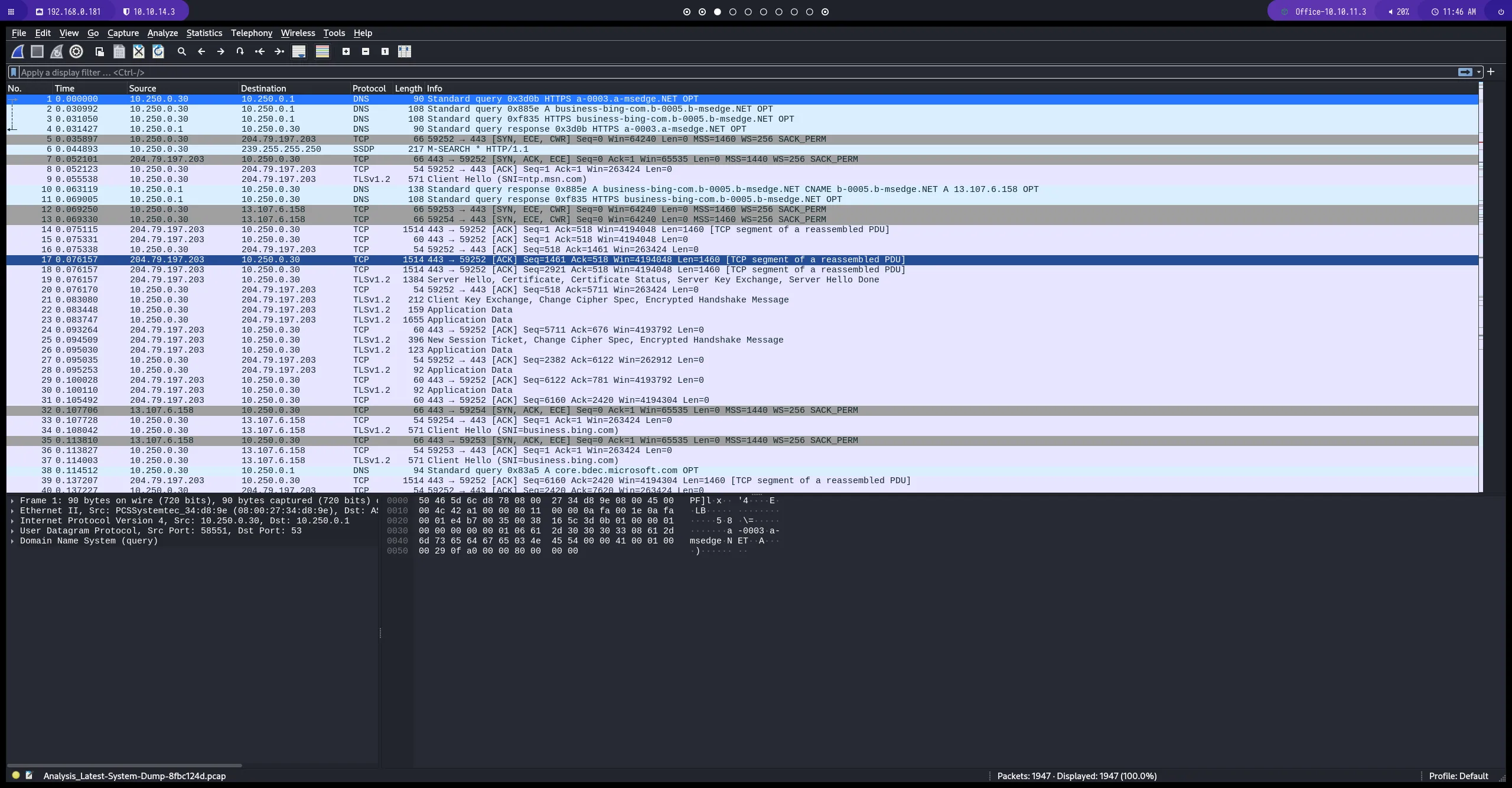
Task: Click the resize columns icon
Action: tap(405, 51)
